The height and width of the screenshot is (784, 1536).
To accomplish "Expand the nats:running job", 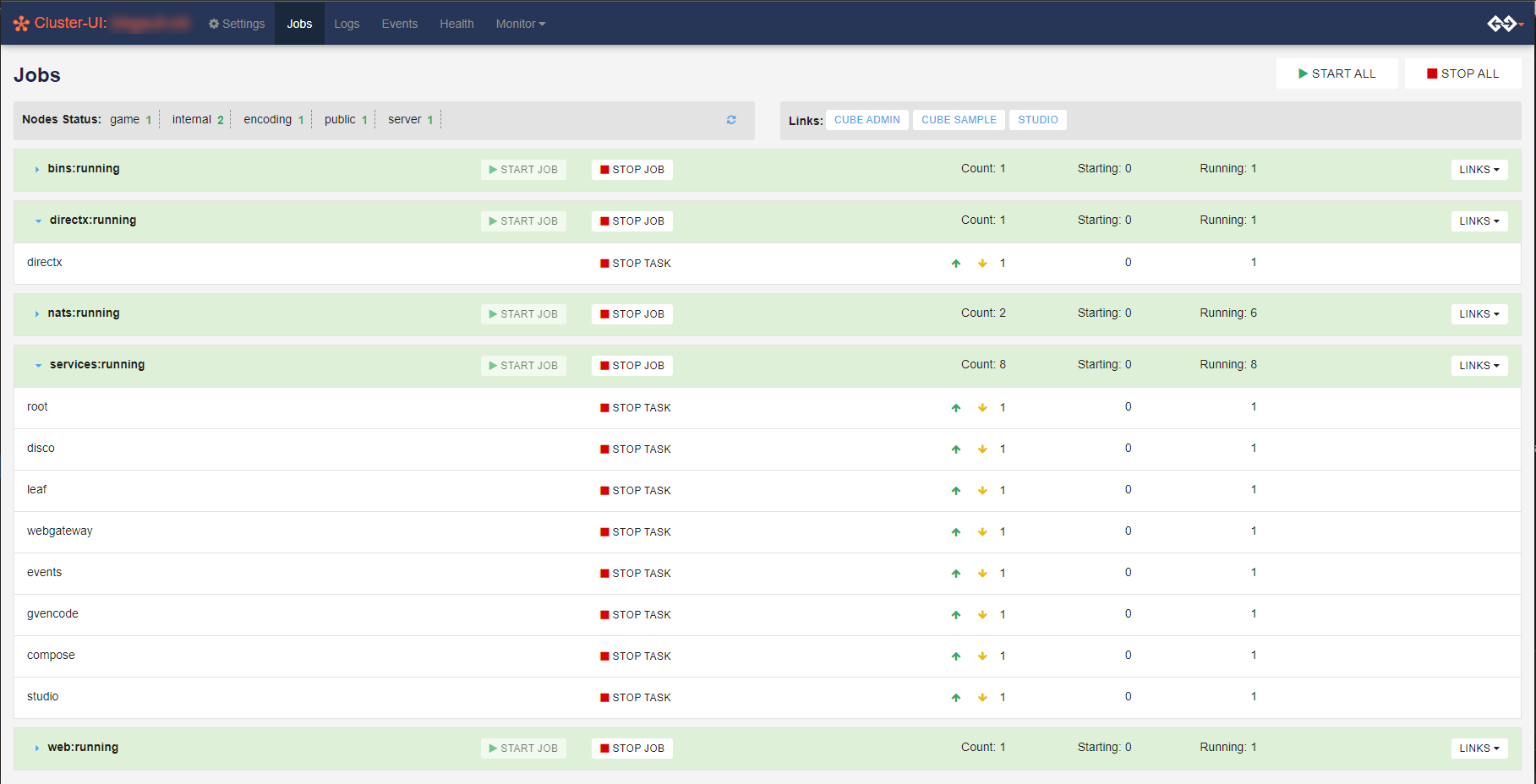I will click(37, 314).
